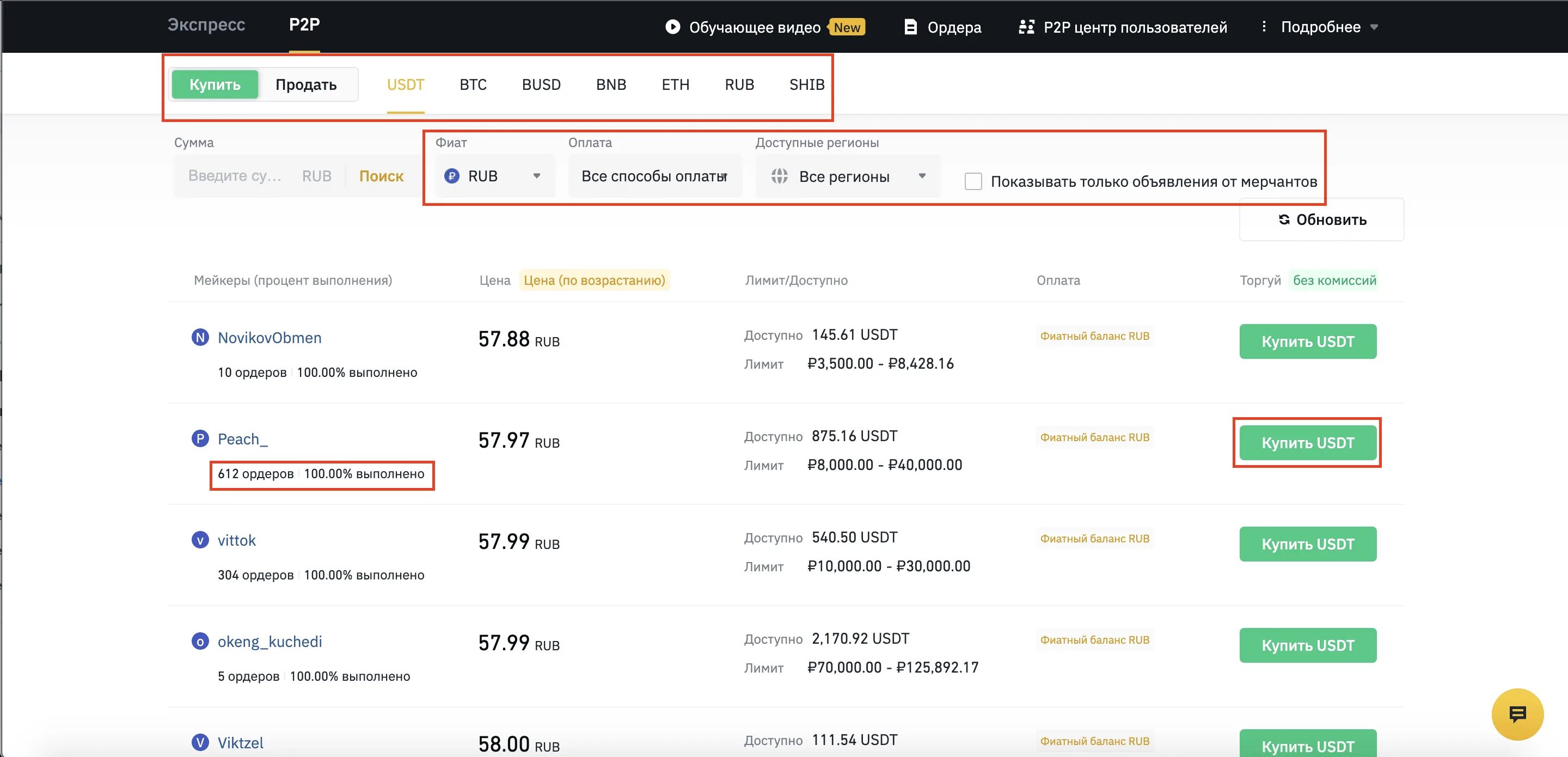The image size is (1568, 757).
Task: Open Обучающее видео link
Action: [755, 27]
